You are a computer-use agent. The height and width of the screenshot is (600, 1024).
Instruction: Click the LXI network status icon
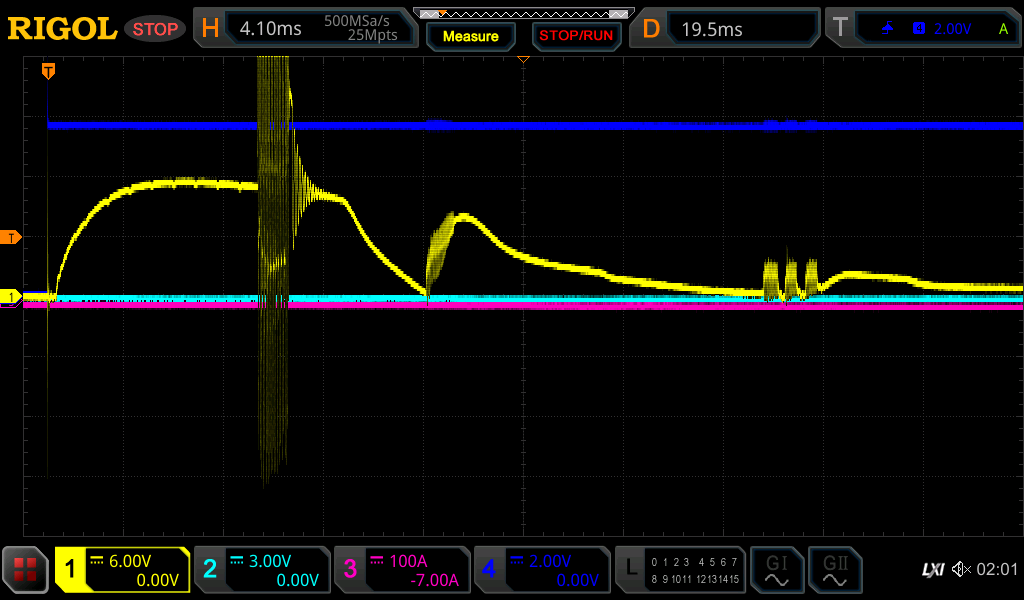pos(932,570)
